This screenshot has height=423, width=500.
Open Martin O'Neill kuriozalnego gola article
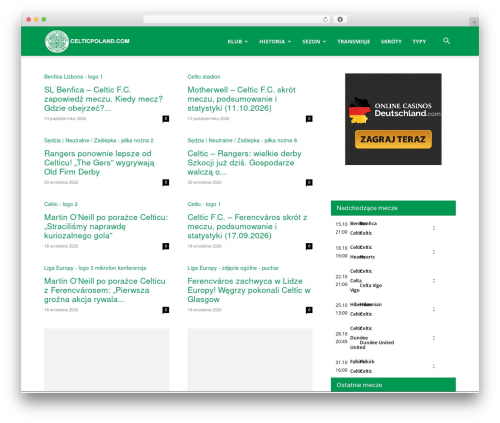click(106, 226)
